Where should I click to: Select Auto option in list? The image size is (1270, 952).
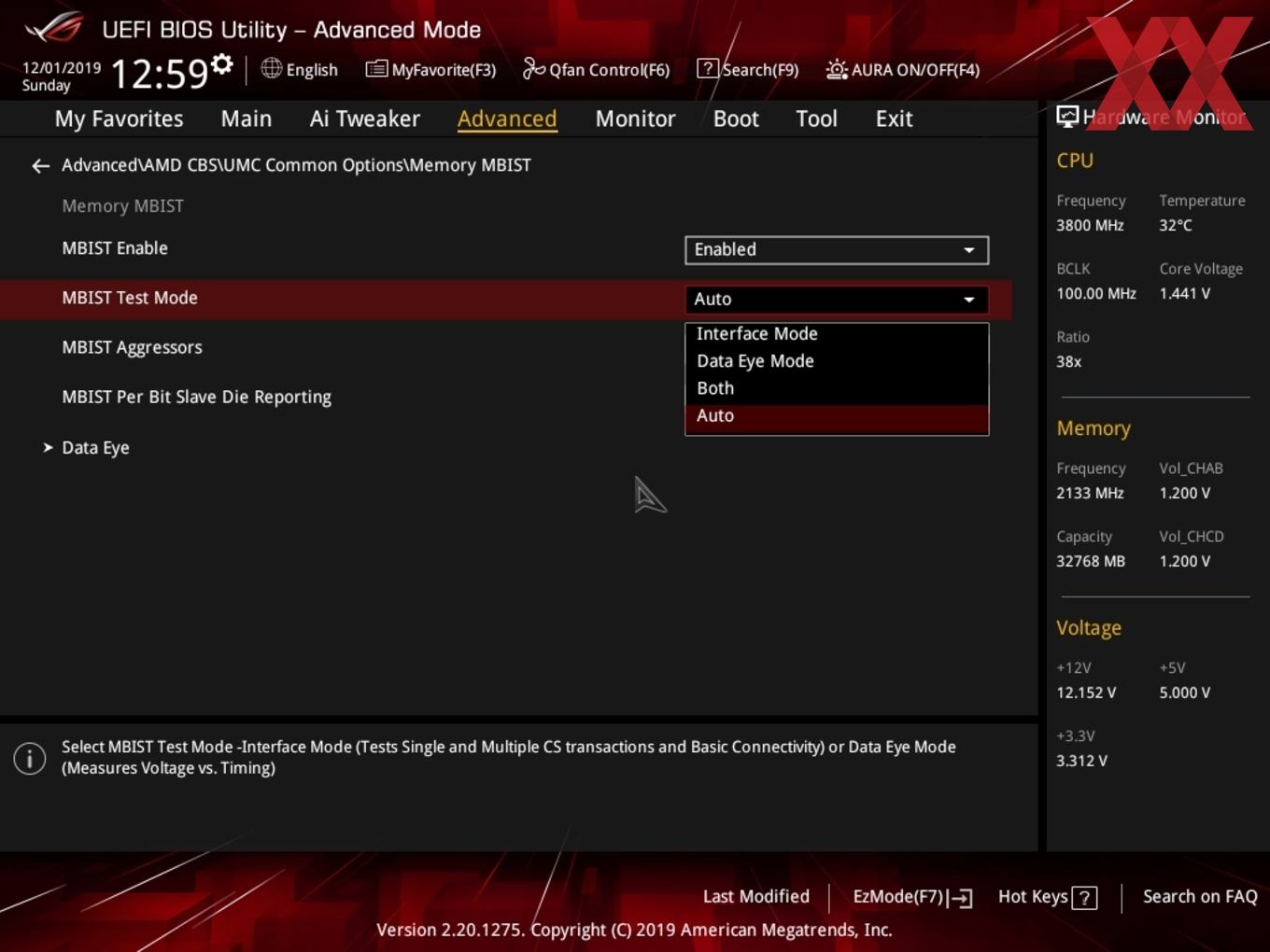tap(836, 416)
